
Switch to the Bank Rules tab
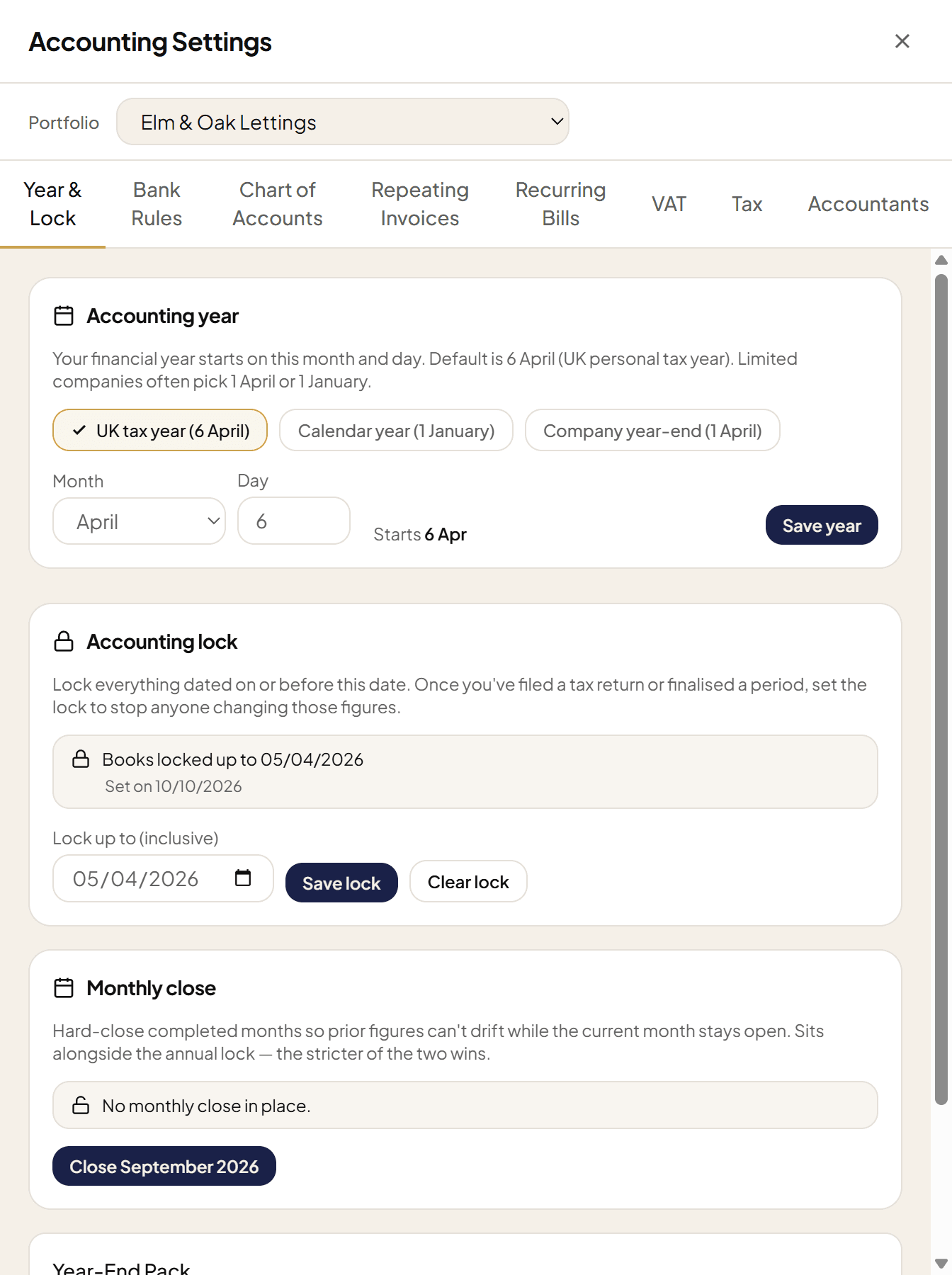(157, 204)
